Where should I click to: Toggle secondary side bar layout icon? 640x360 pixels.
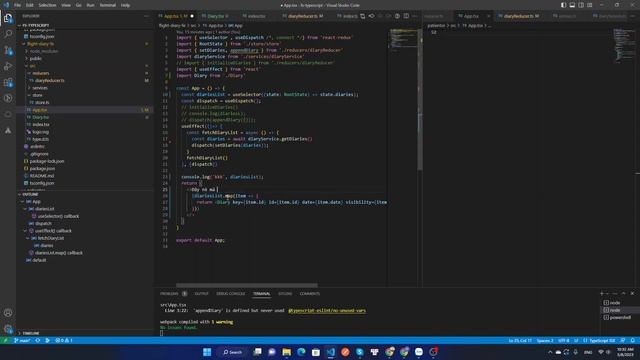pyautogui.click(x=581, y=5)
